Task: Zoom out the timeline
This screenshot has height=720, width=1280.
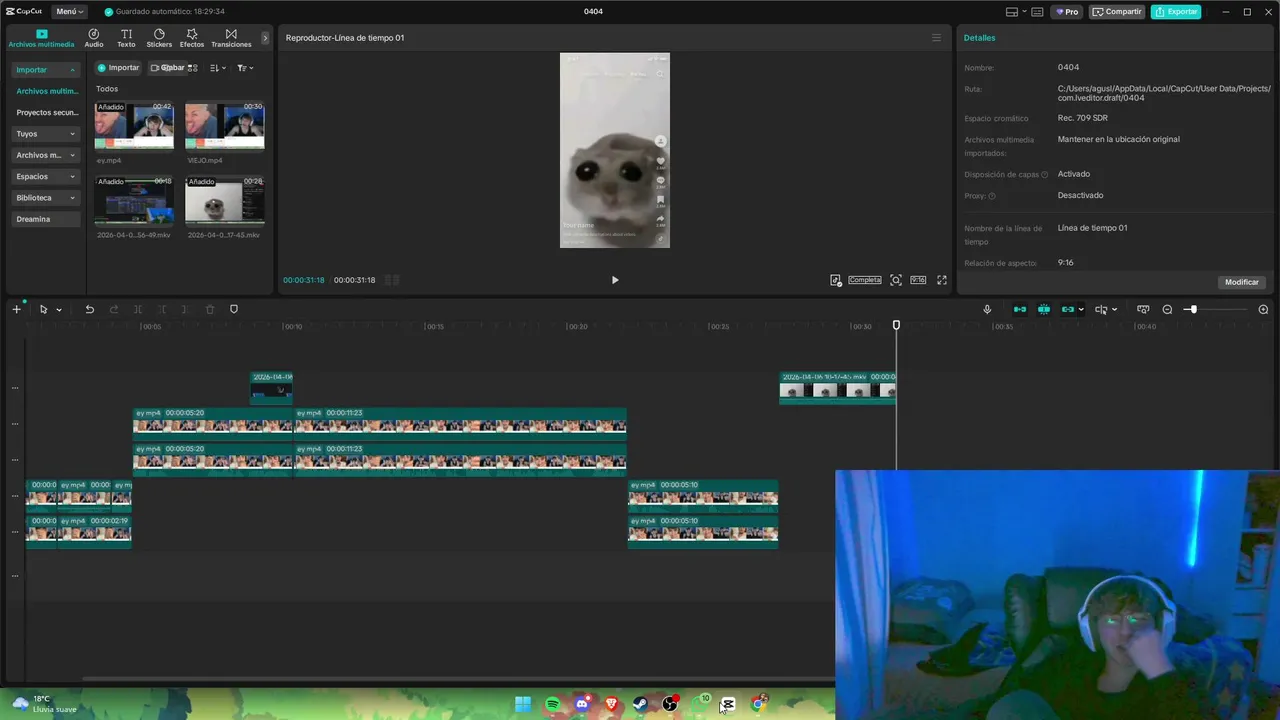Action: point(1167,309)
